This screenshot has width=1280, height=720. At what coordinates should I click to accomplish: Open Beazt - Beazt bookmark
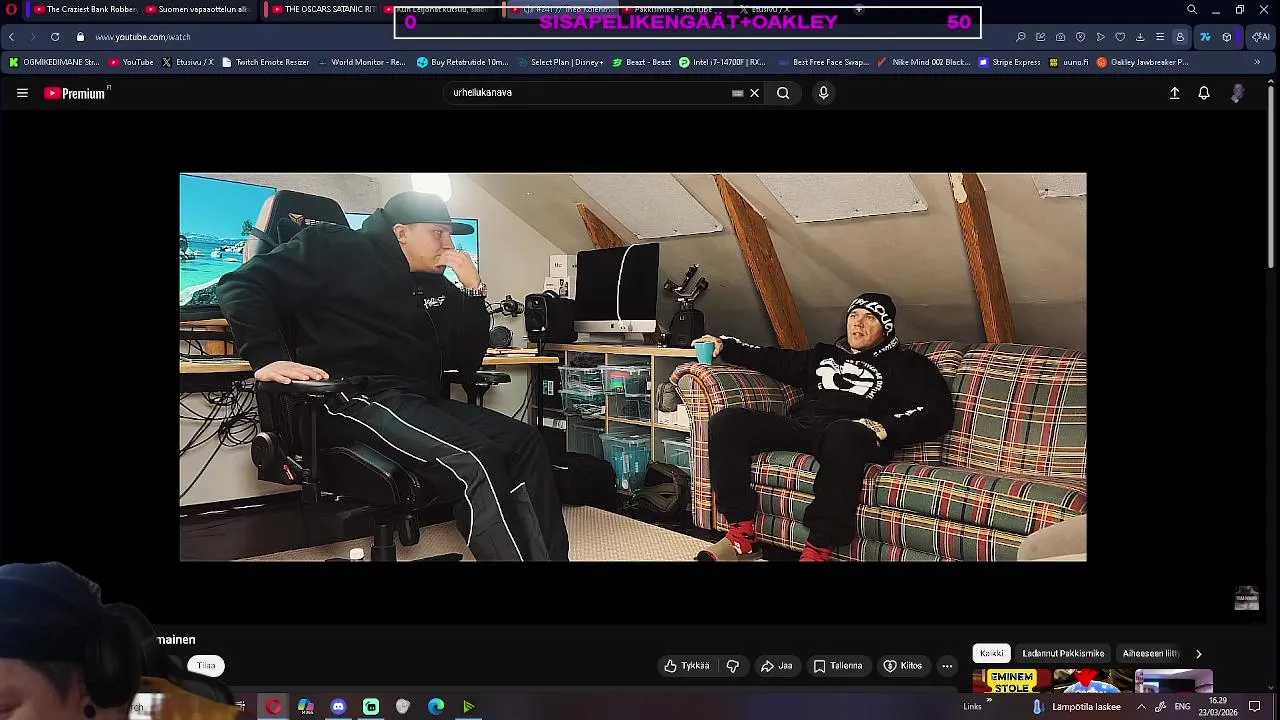642,62
